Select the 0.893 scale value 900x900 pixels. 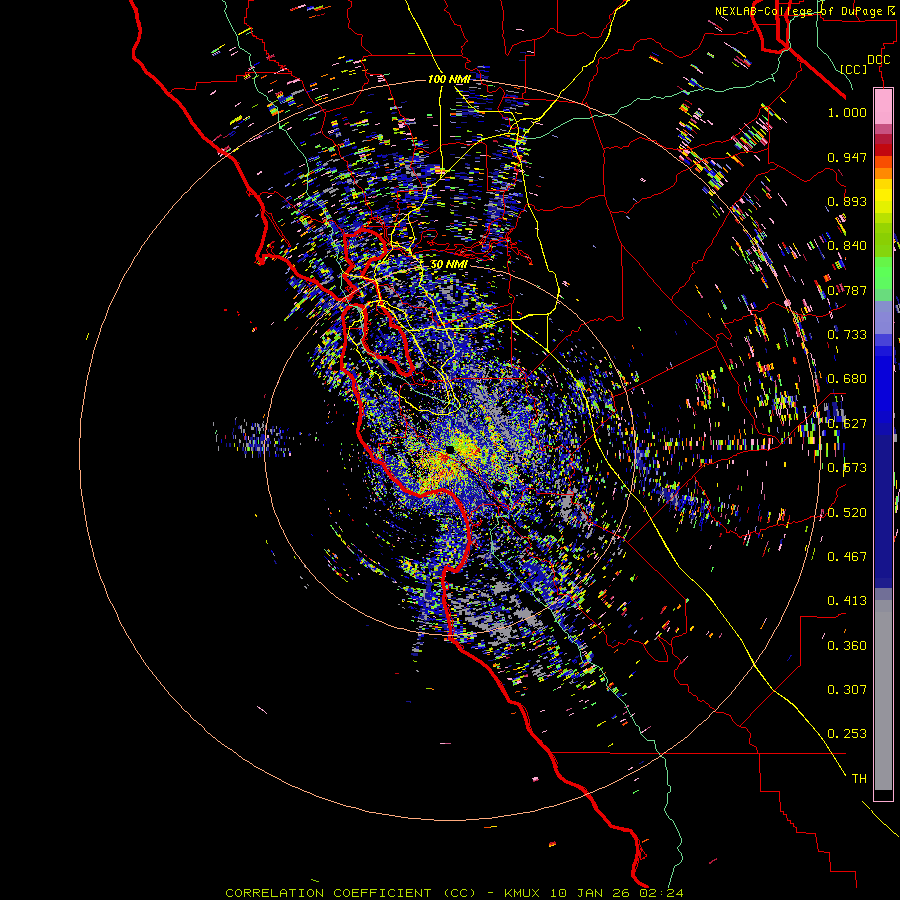[x=847, y=201]
